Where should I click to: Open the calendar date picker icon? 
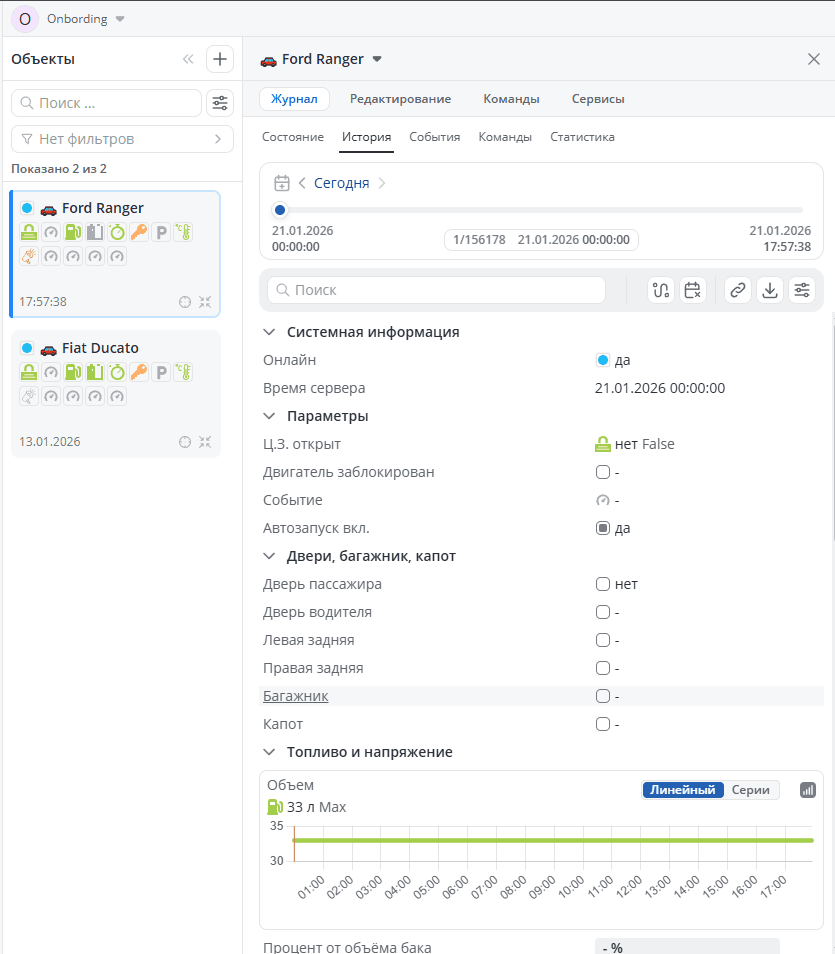tap(282, 183)
